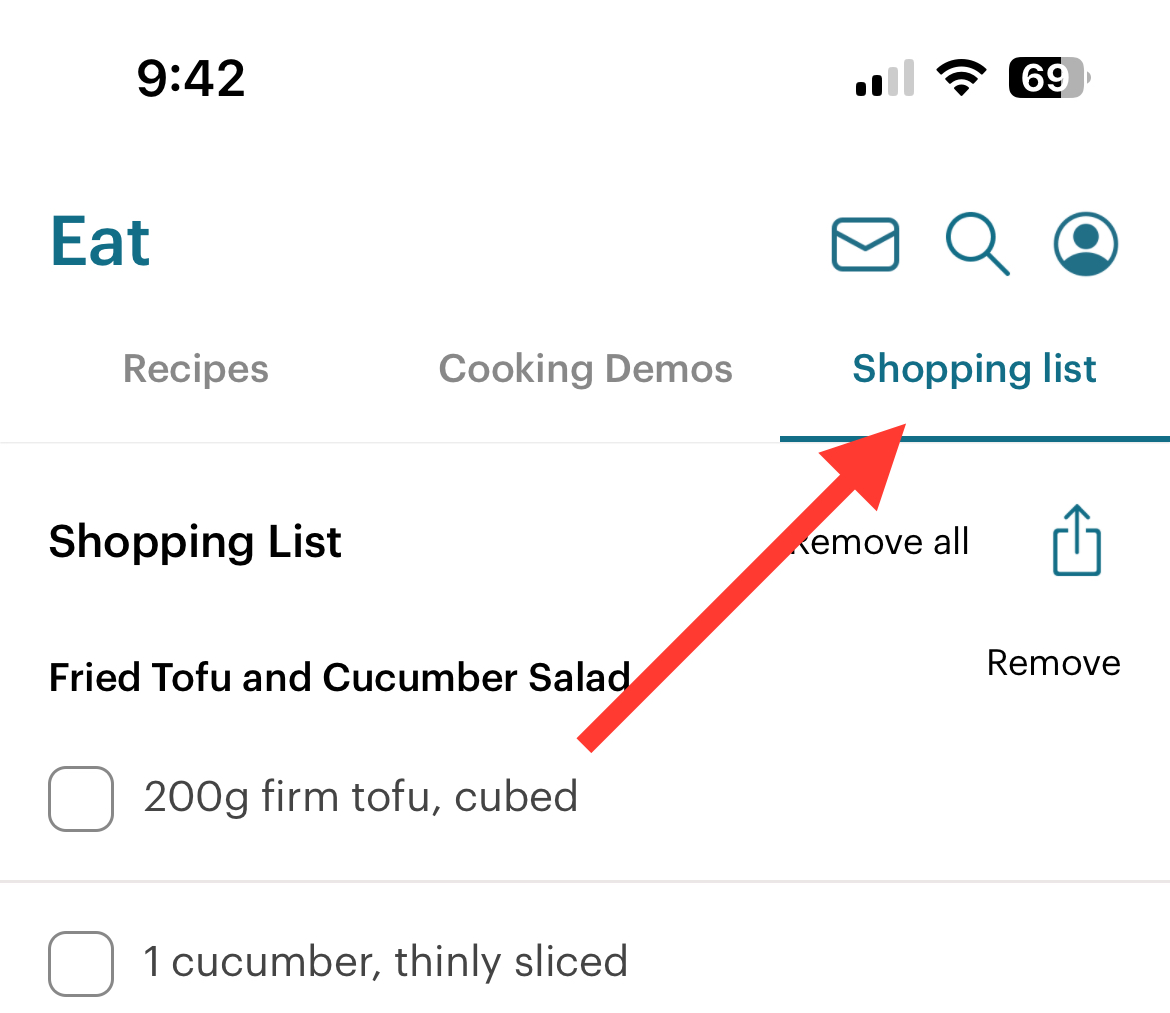Tap the cellular signal bars icon

coord(885,78)
